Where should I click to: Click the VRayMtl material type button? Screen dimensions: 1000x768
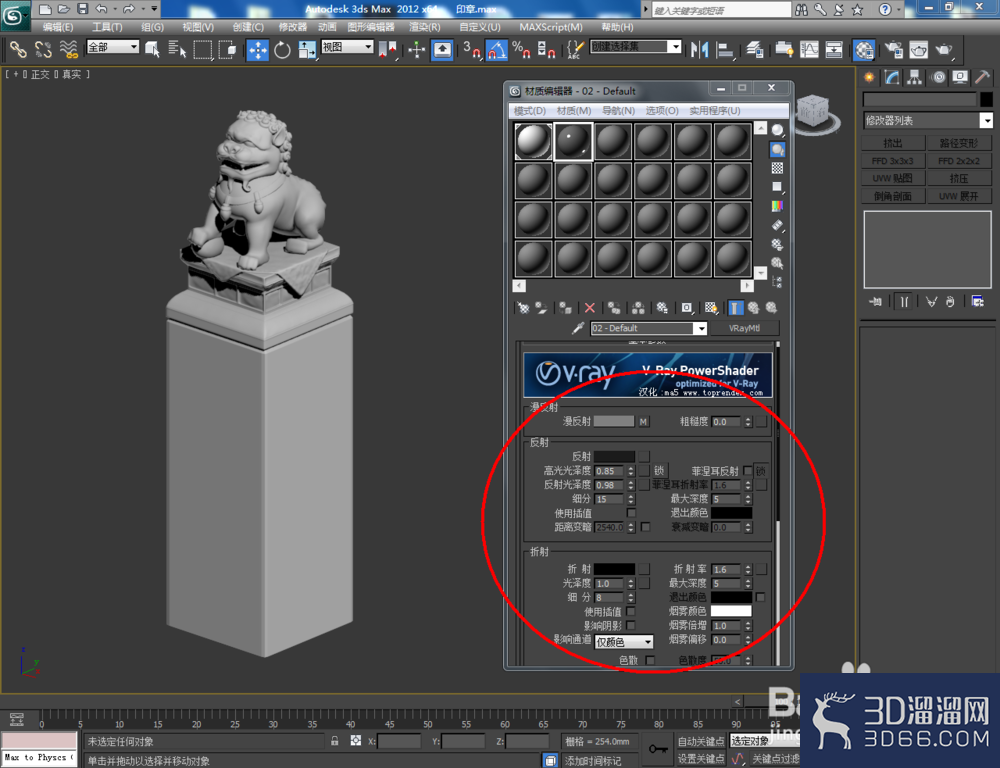pos(744,328)
